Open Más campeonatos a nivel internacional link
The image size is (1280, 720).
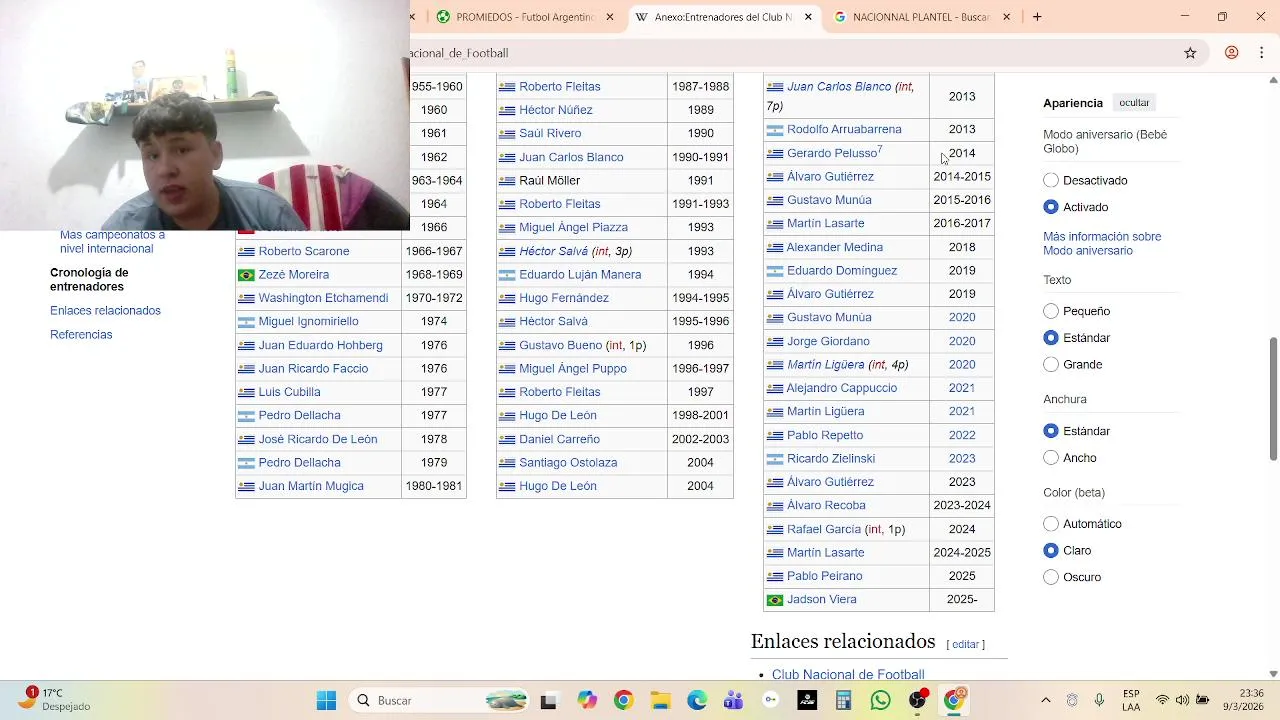[x=112, y=242]
